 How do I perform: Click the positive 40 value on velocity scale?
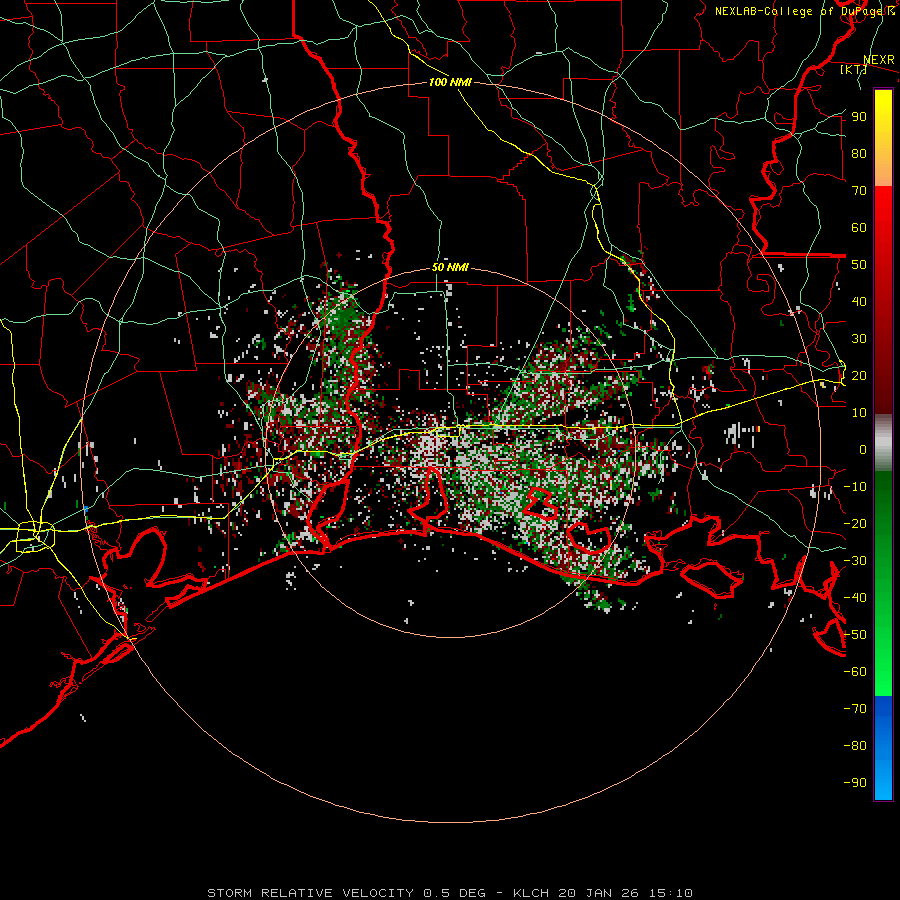pos(859,301)
